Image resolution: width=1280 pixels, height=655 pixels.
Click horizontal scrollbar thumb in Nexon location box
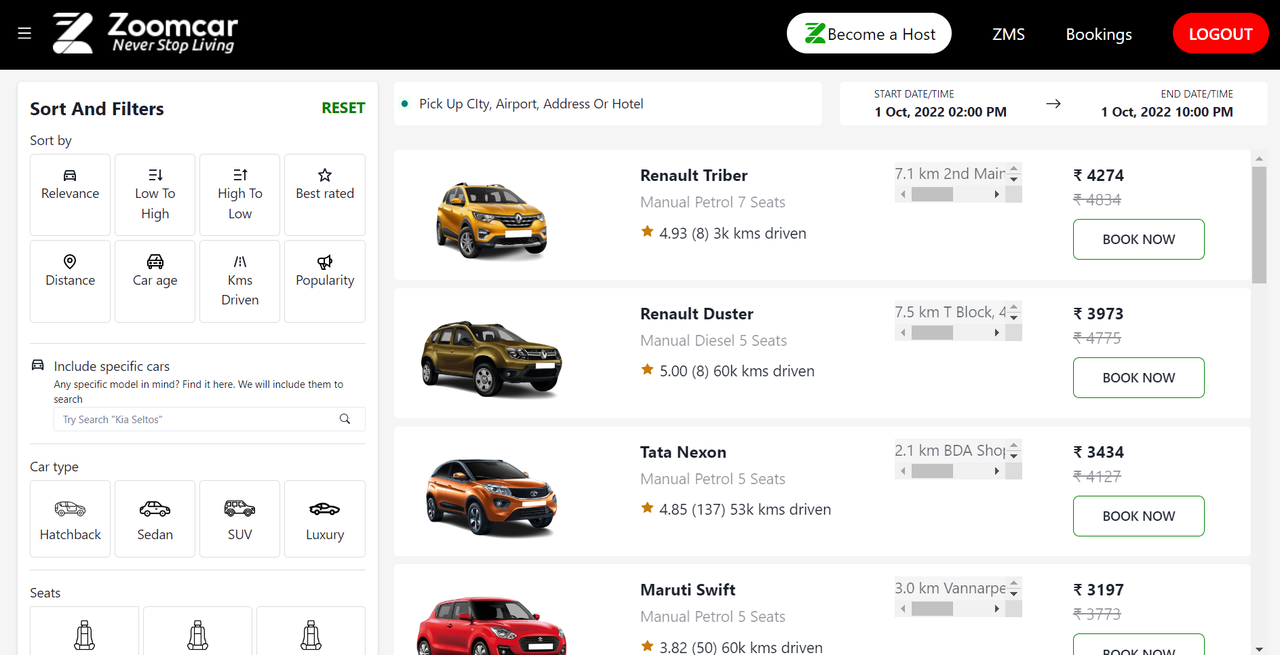[x=932, y=471]
